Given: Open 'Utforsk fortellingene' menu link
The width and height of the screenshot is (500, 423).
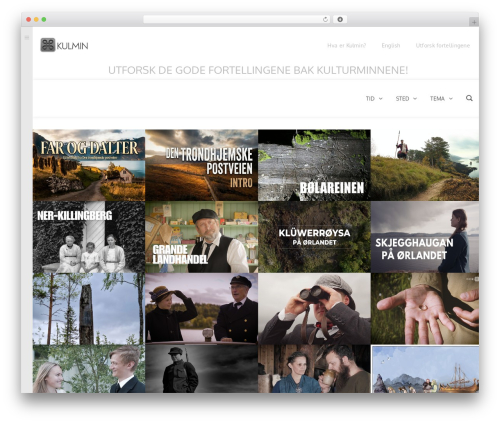Looking at the screenshot, I should [443, 46].
